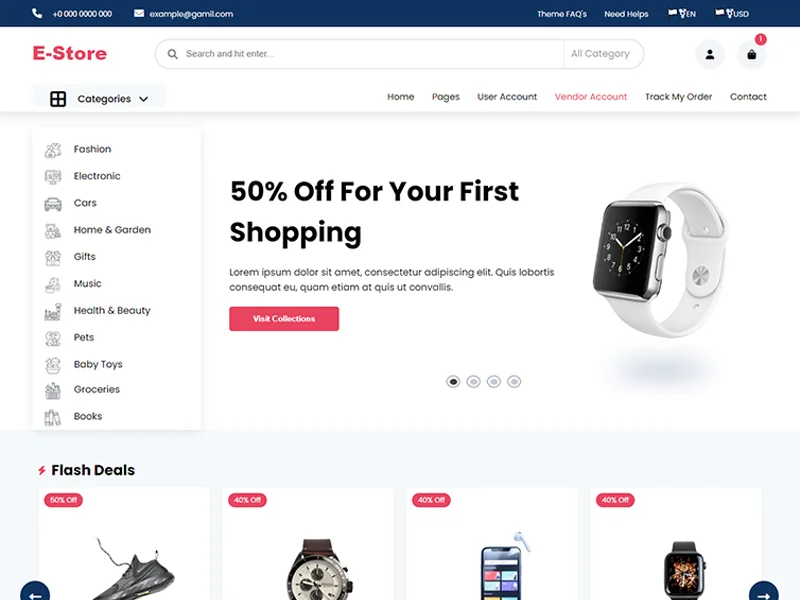This screenshot has width=800, height=600.
Task: Click the search input field
Action: pos(371,54)
